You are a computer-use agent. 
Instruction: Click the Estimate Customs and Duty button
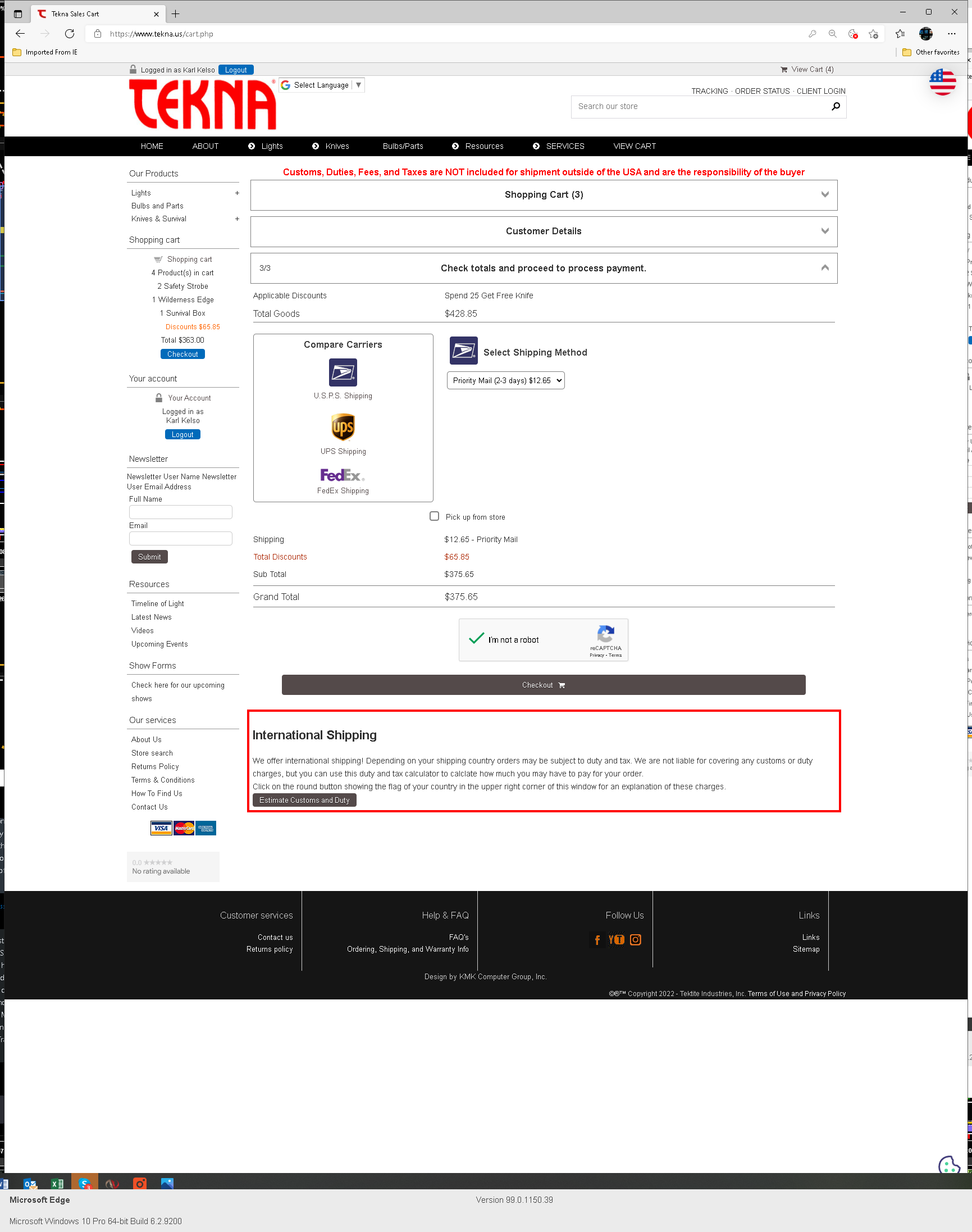coord(304,800)
